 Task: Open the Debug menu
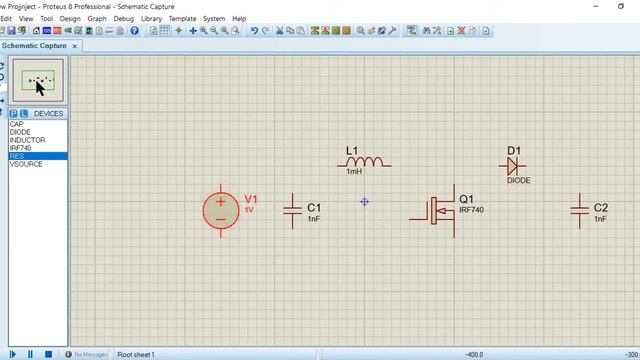click(x=124, y=18)
